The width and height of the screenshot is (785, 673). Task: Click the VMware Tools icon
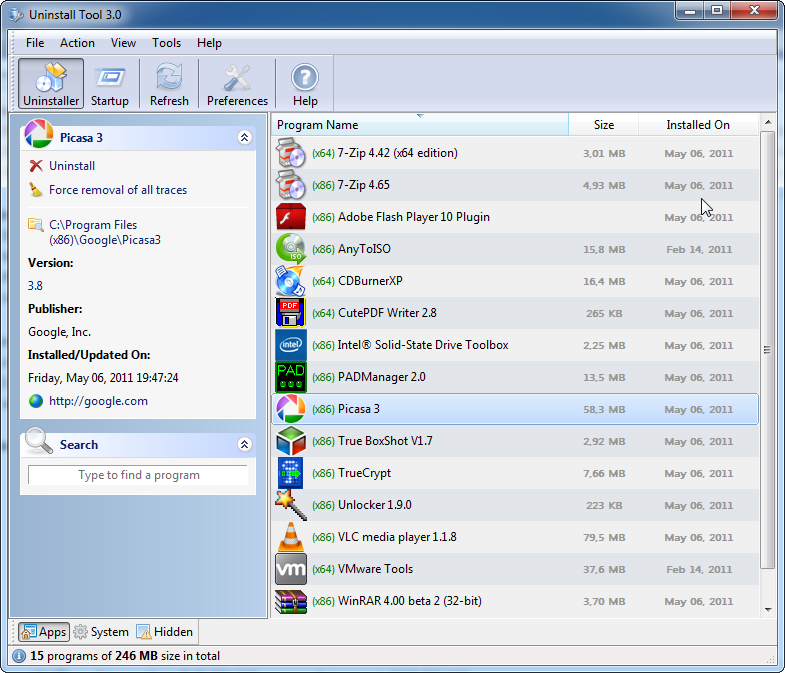pyautogui.click(x=290, y=569)
